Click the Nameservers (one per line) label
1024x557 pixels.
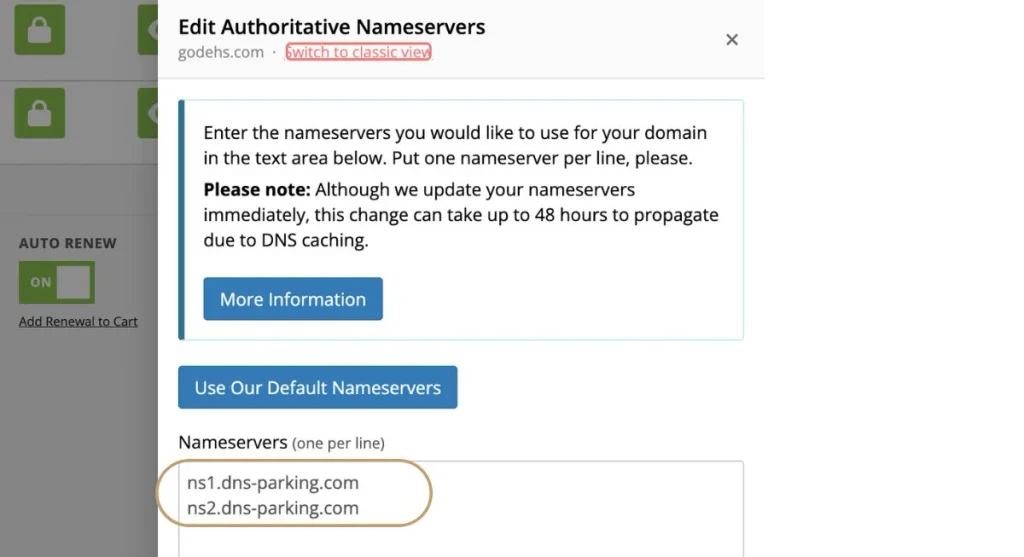click(281, 442)
